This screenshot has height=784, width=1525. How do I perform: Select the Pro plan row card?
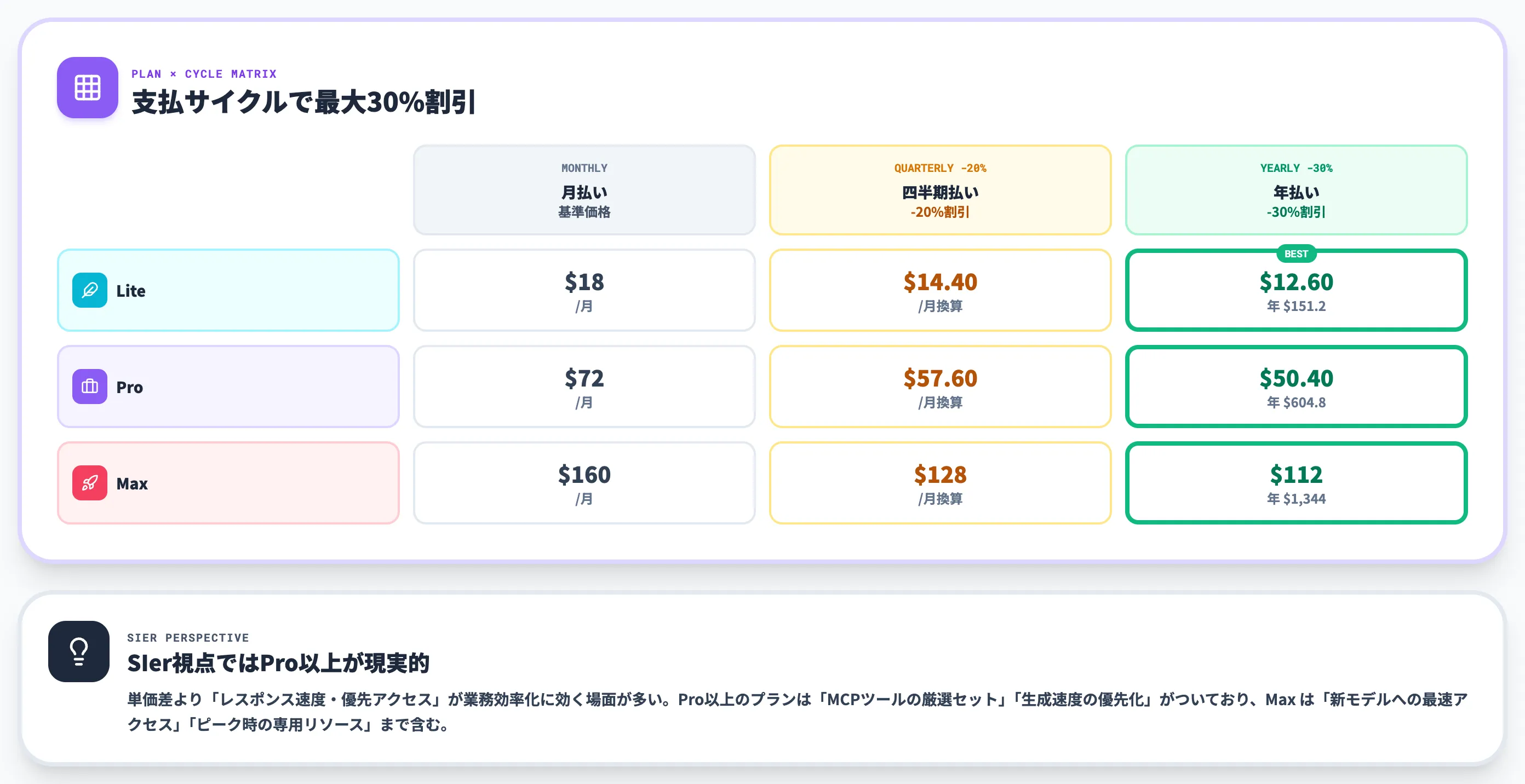click(228, 387)
